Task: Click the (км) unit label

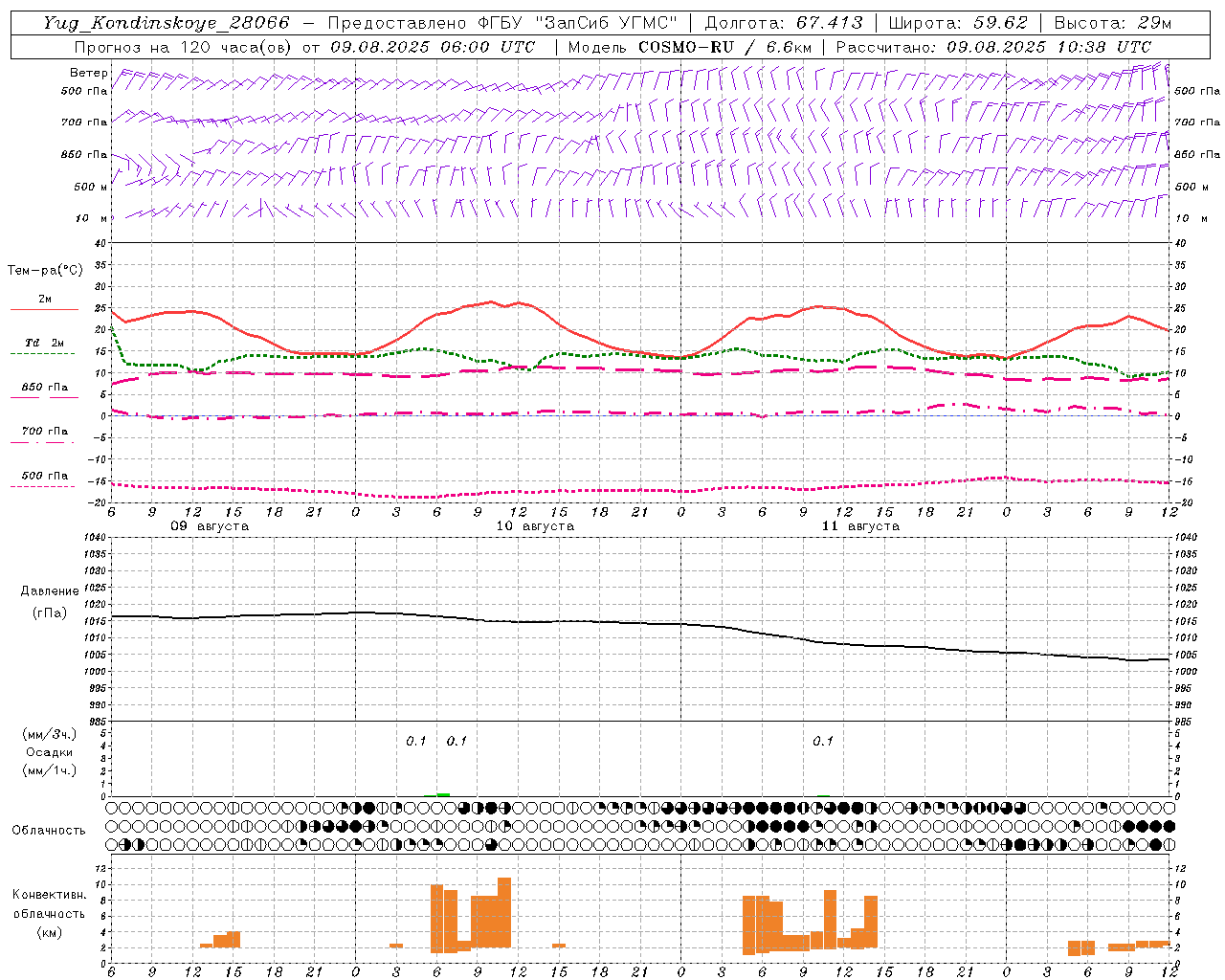Action: 50,931
